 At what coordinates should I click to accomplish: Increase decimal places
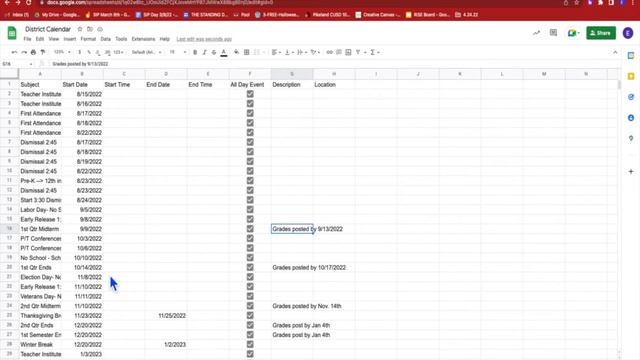click(107, 52)
